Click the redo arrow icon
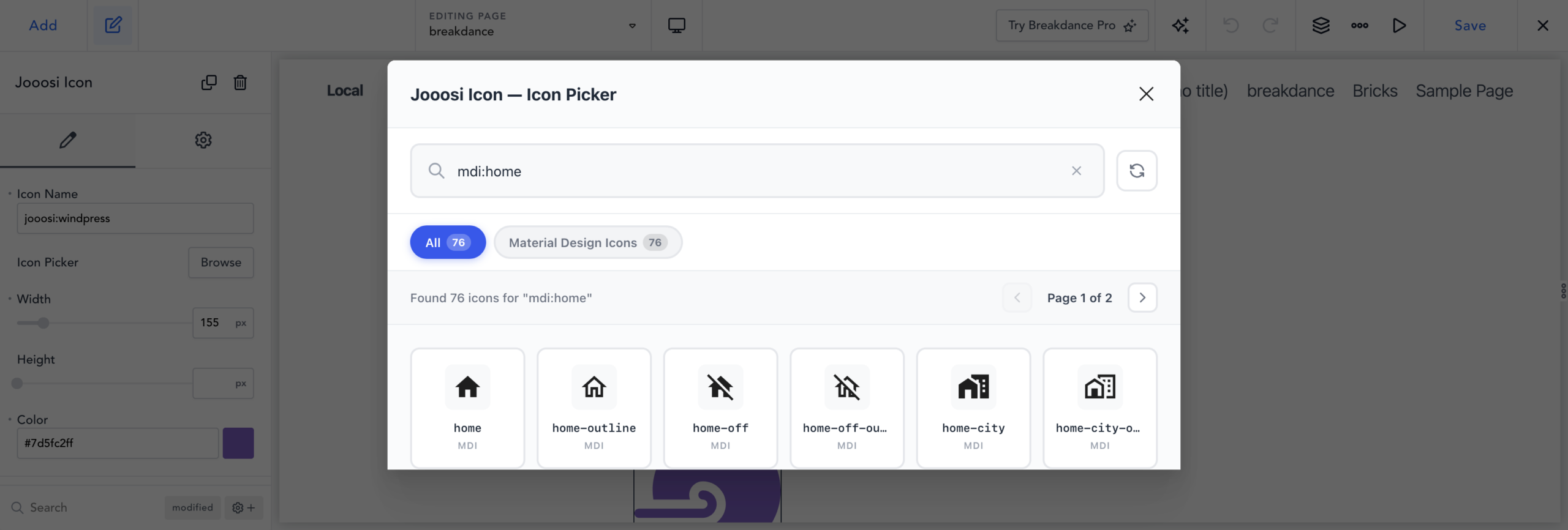1568x530 pixels. click(x=1270, y=25)
